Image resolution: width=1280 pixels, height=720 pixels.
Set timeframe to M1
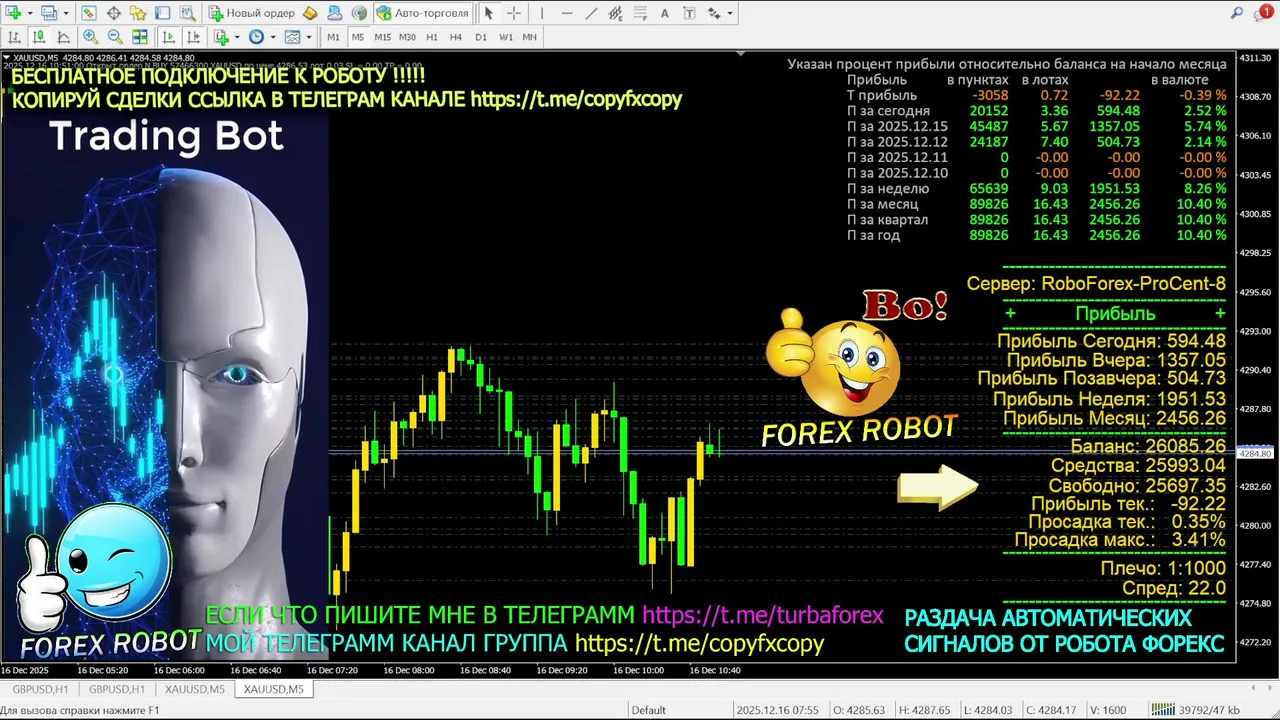pyautogui.click(x=333, y=37)
